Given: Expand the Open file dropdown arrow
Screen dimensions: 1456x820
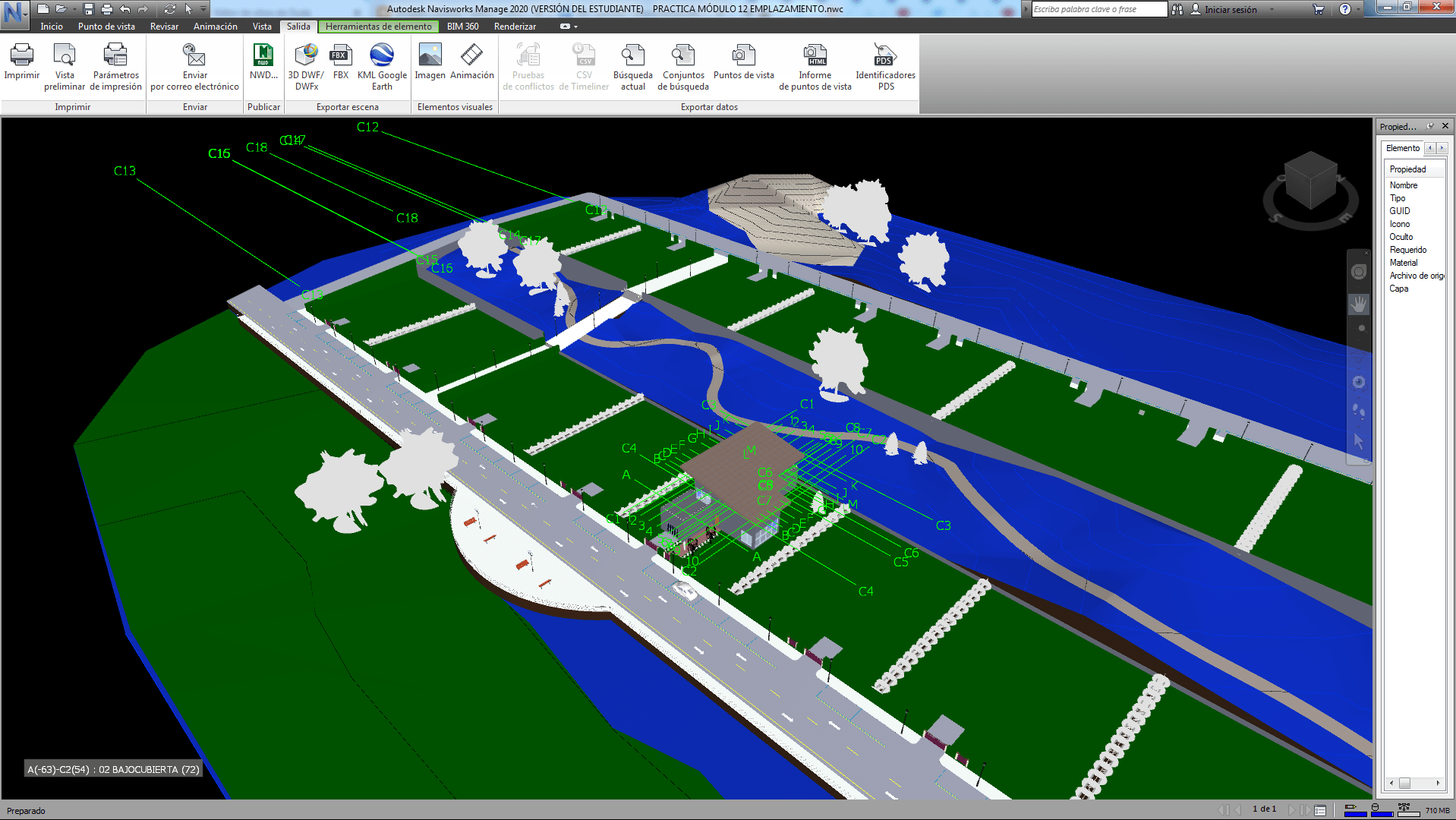Looking at the screenshot, I should tap(74, 9).
